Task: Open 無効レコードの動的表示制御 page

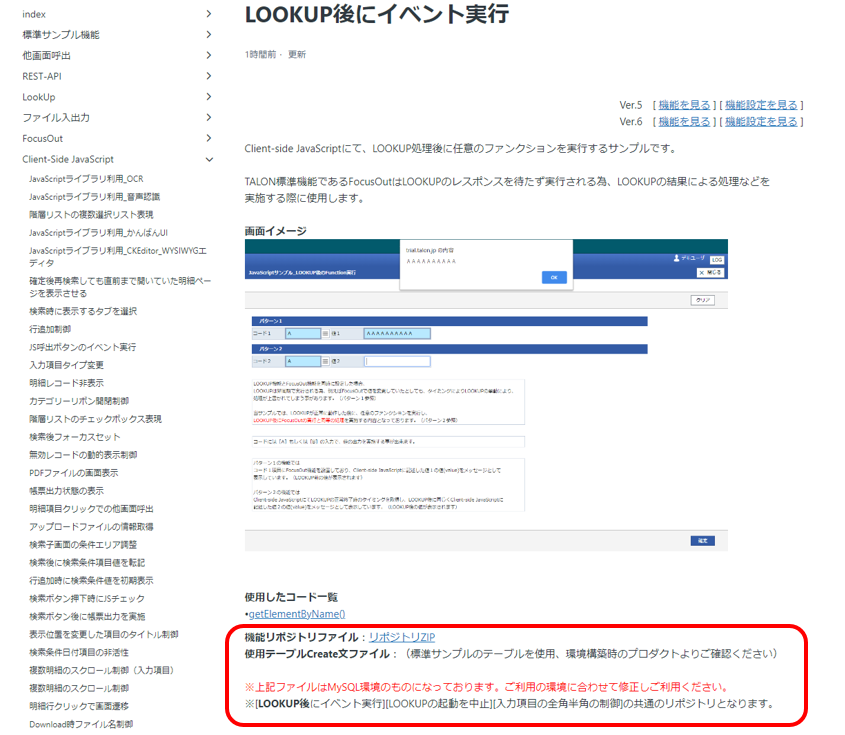Action: [83, 455]
